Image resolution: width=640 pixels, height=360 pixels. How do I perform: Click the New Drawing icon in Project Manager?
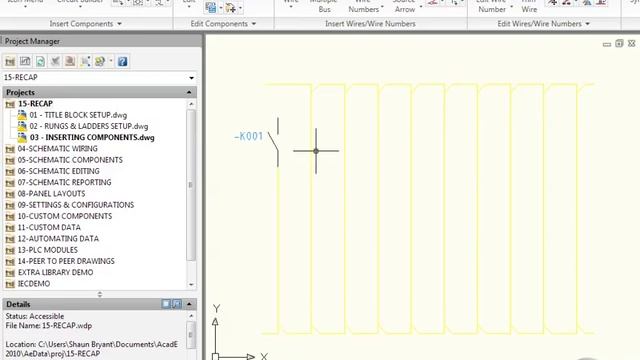tap(25, 62)
